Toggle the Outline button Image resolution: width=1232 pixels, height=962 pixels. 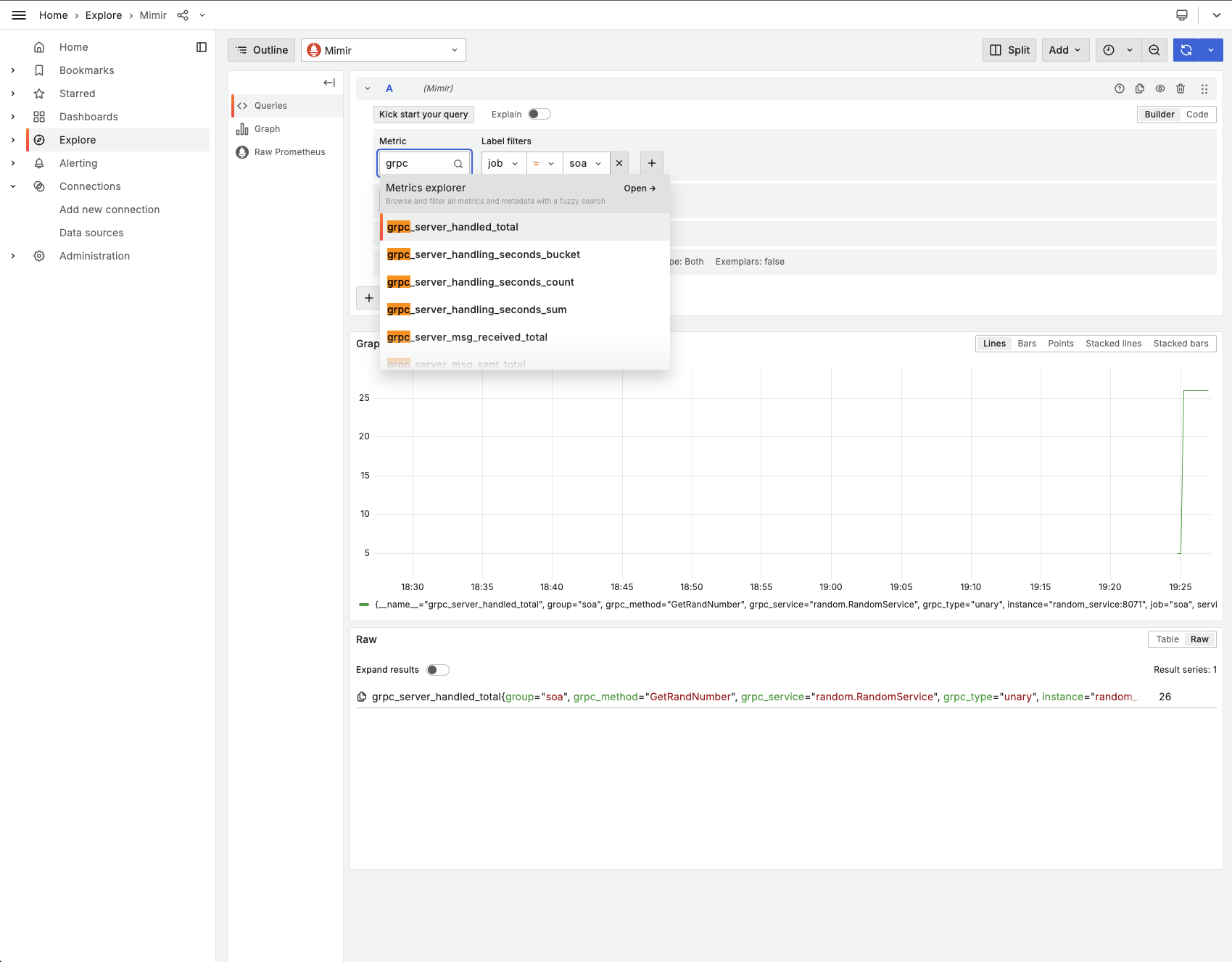[x=262, y=50]
